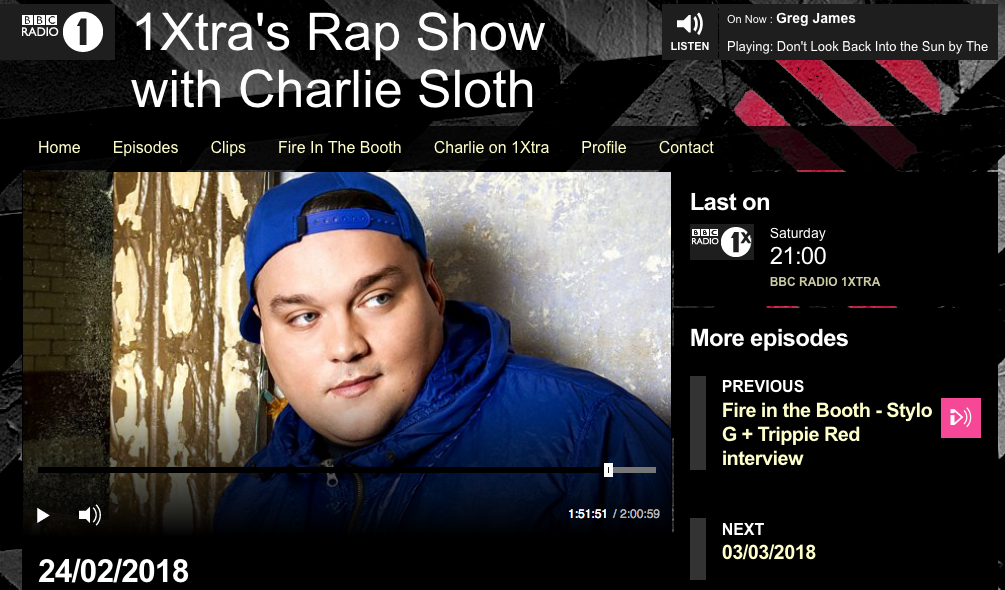Click the pink audio icon beside previous episode
The width and height of the screenshot is (1005, 590).
961,418
